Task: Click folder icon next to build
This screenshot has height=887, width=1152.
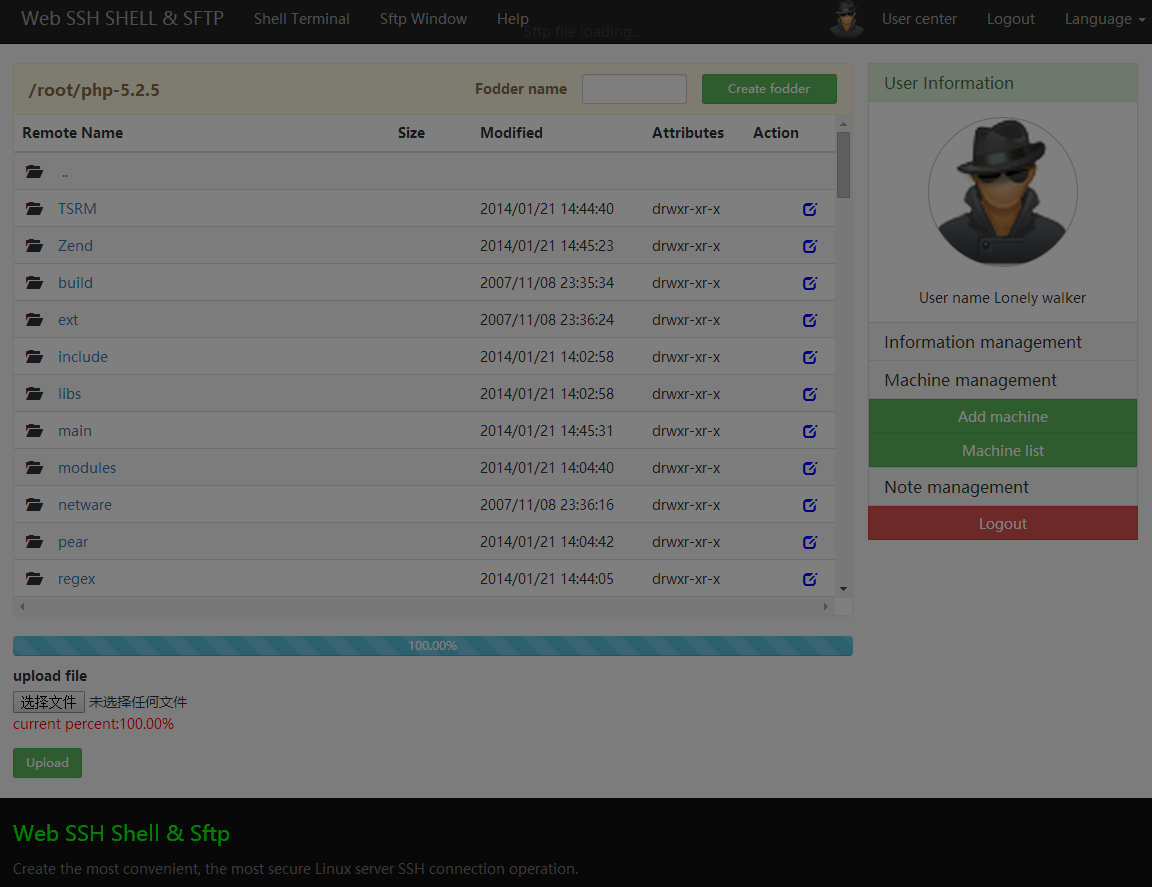Action: tap(35, 282)
